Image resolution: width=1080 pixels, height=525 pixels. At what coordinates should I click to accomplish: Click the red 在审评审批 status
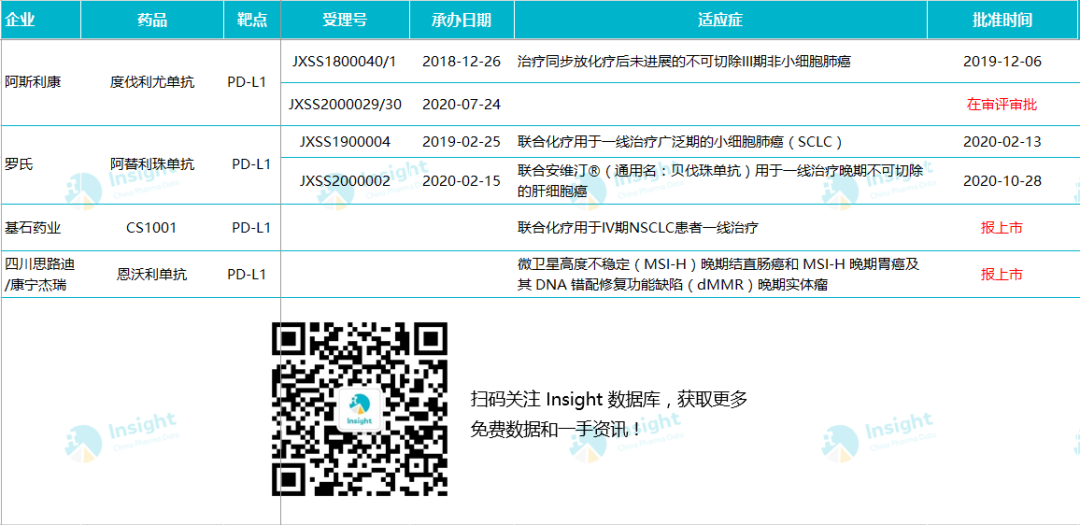1002,105
